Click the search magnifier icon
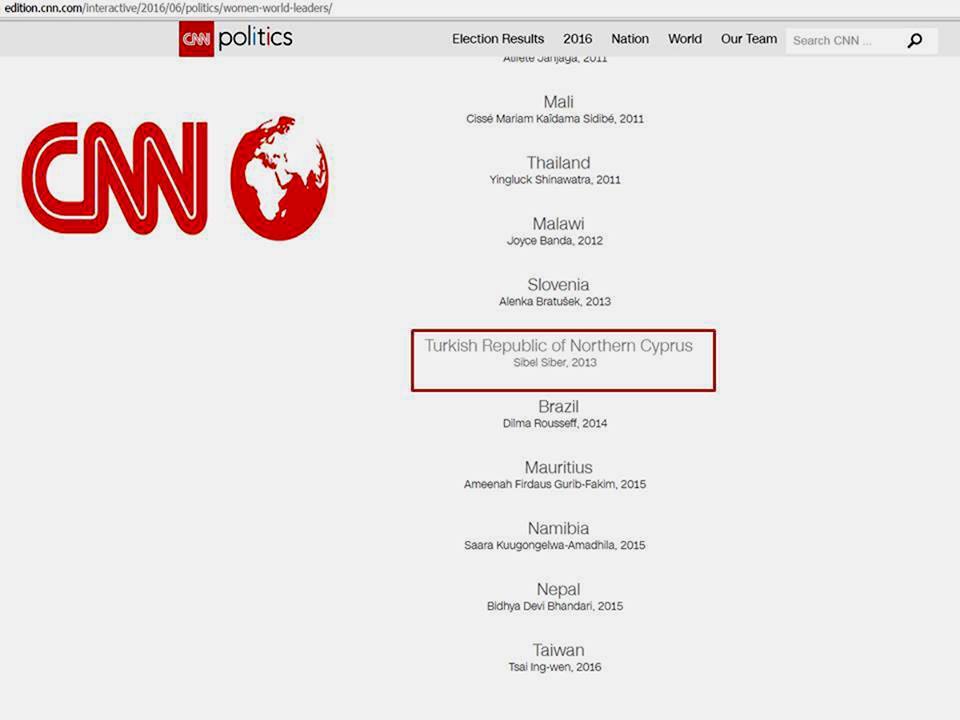The image size is (960, 720). (914, 41)
